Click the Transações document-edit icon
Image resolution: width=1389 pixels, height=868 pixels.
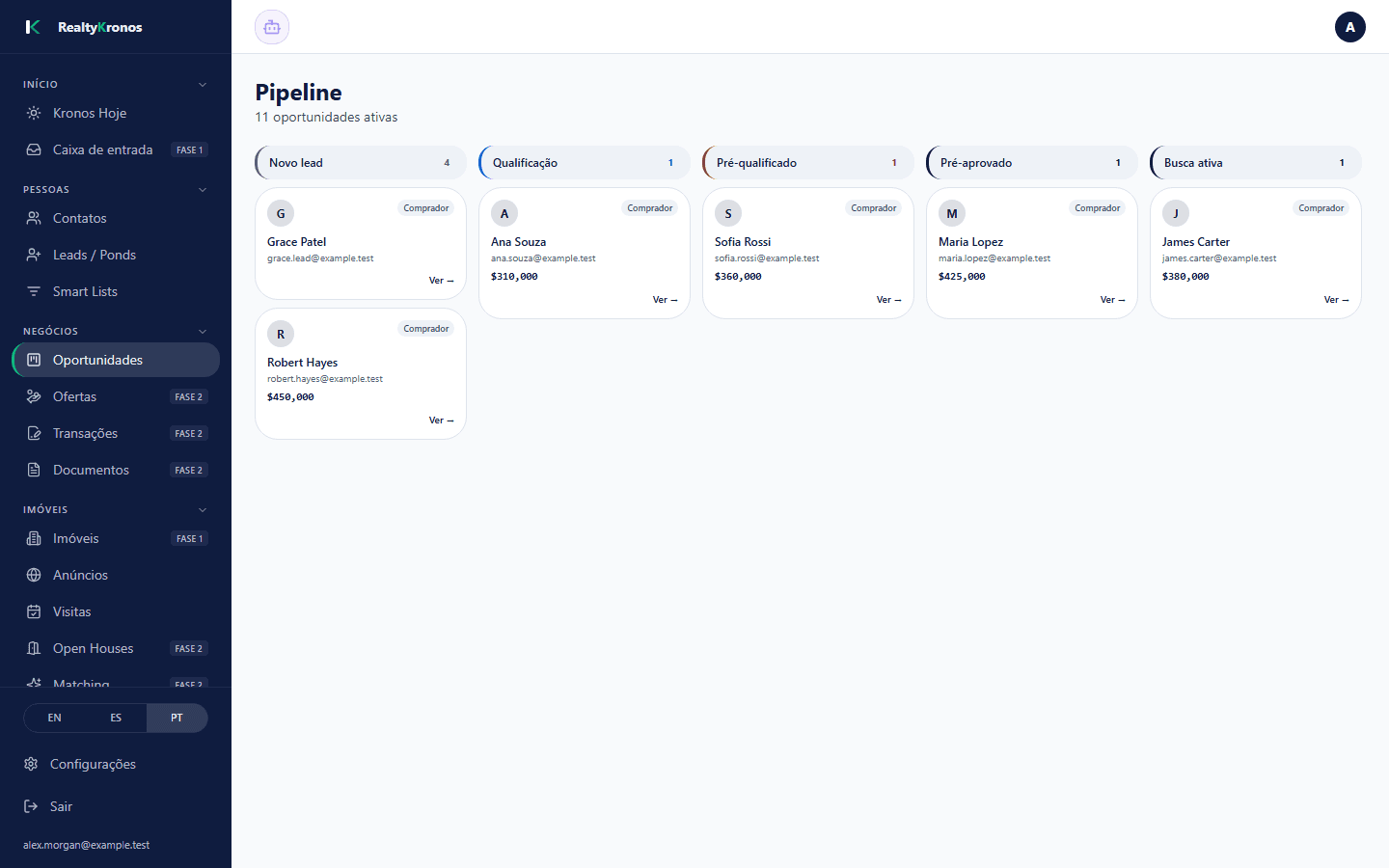click(x=34, y=433)
